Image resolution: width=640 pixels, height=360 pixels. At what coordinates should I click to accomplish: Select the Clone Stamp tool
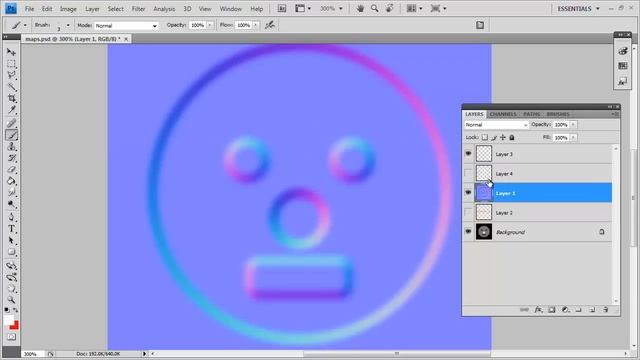coord(11,147)
